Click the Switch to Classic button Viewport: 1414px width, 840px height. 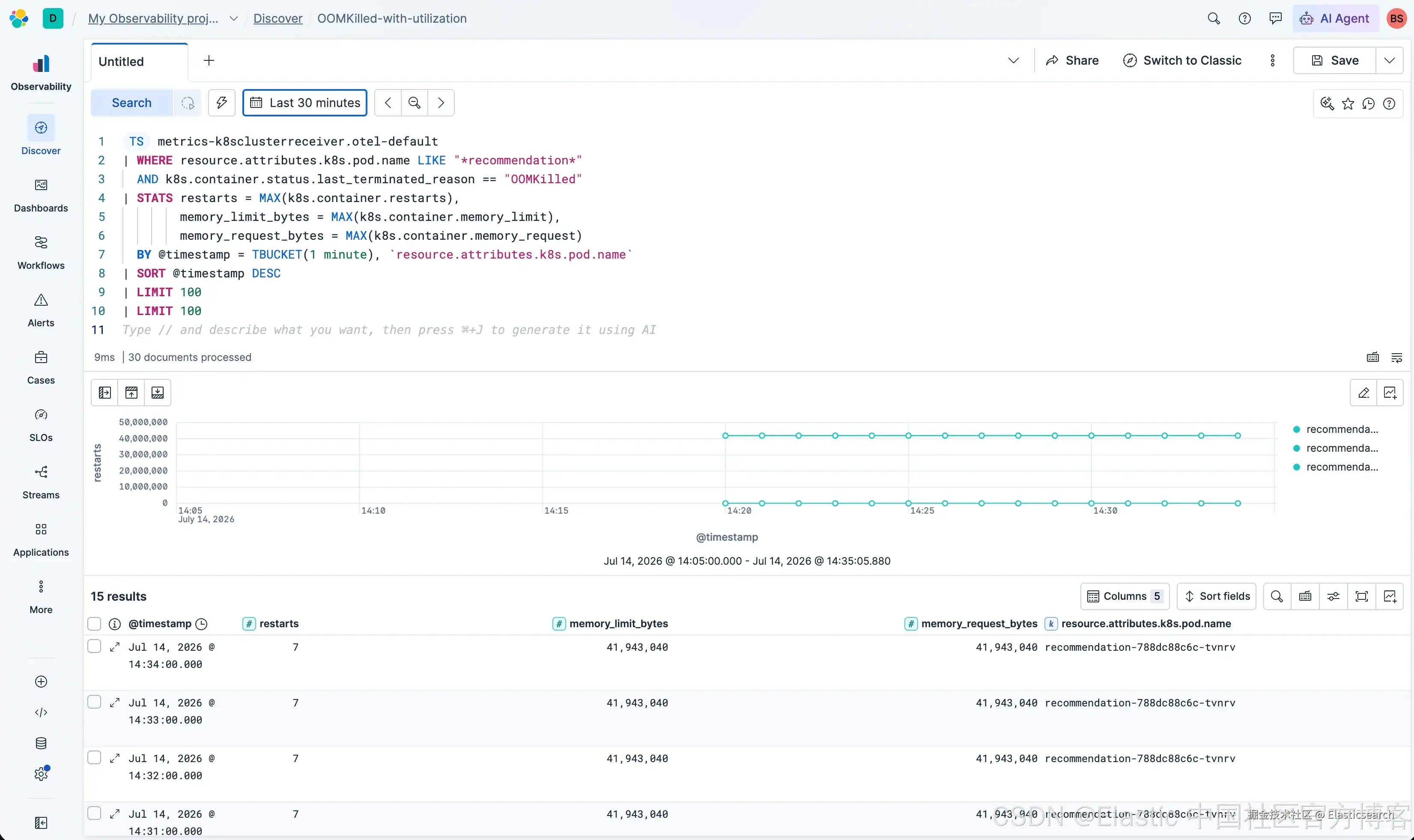click(1182, 60)
